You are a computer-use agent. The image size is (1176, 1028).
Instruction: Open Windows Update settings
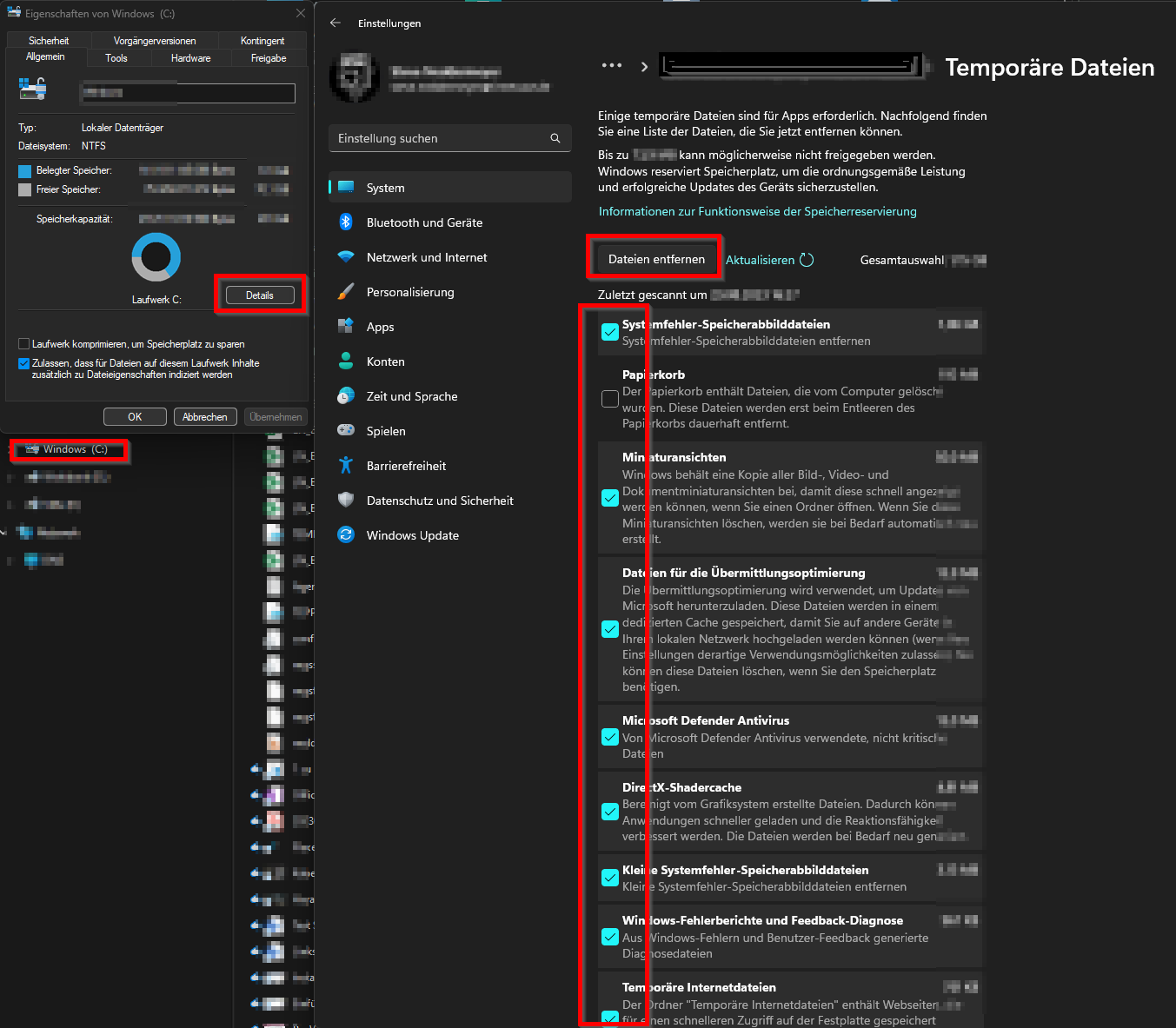click(x=449, y=535)
